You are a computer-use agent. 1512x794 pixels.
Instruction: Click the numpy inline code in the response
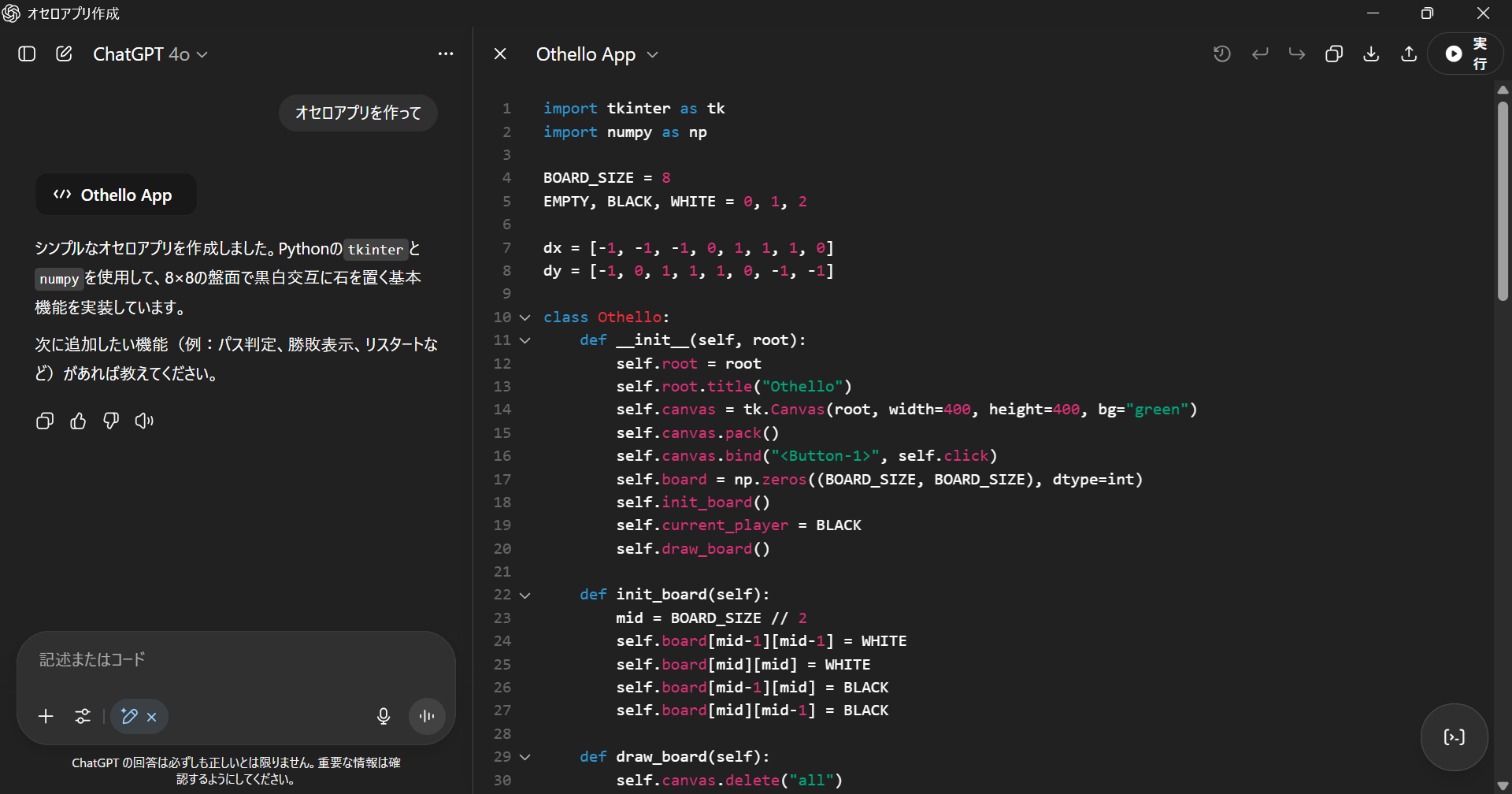tap(59, 279)
